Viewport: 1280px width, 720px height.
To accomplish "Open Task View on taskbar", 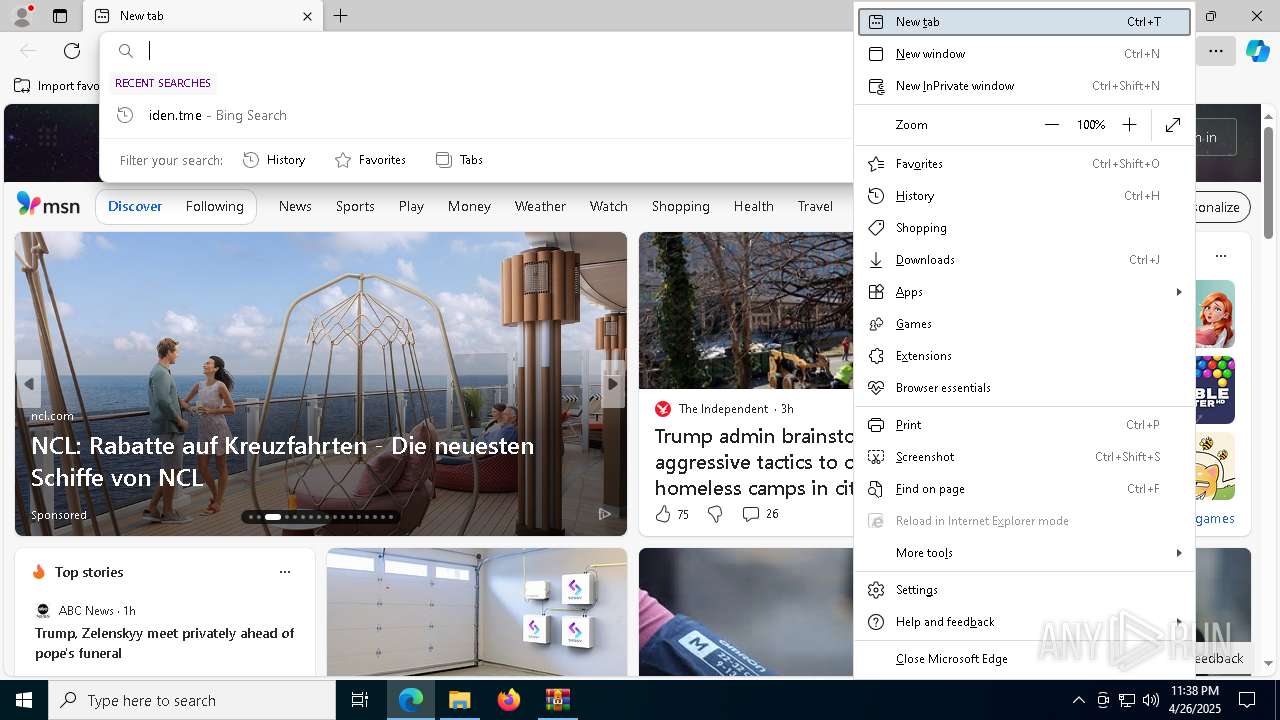I will (x=360, y=700).
